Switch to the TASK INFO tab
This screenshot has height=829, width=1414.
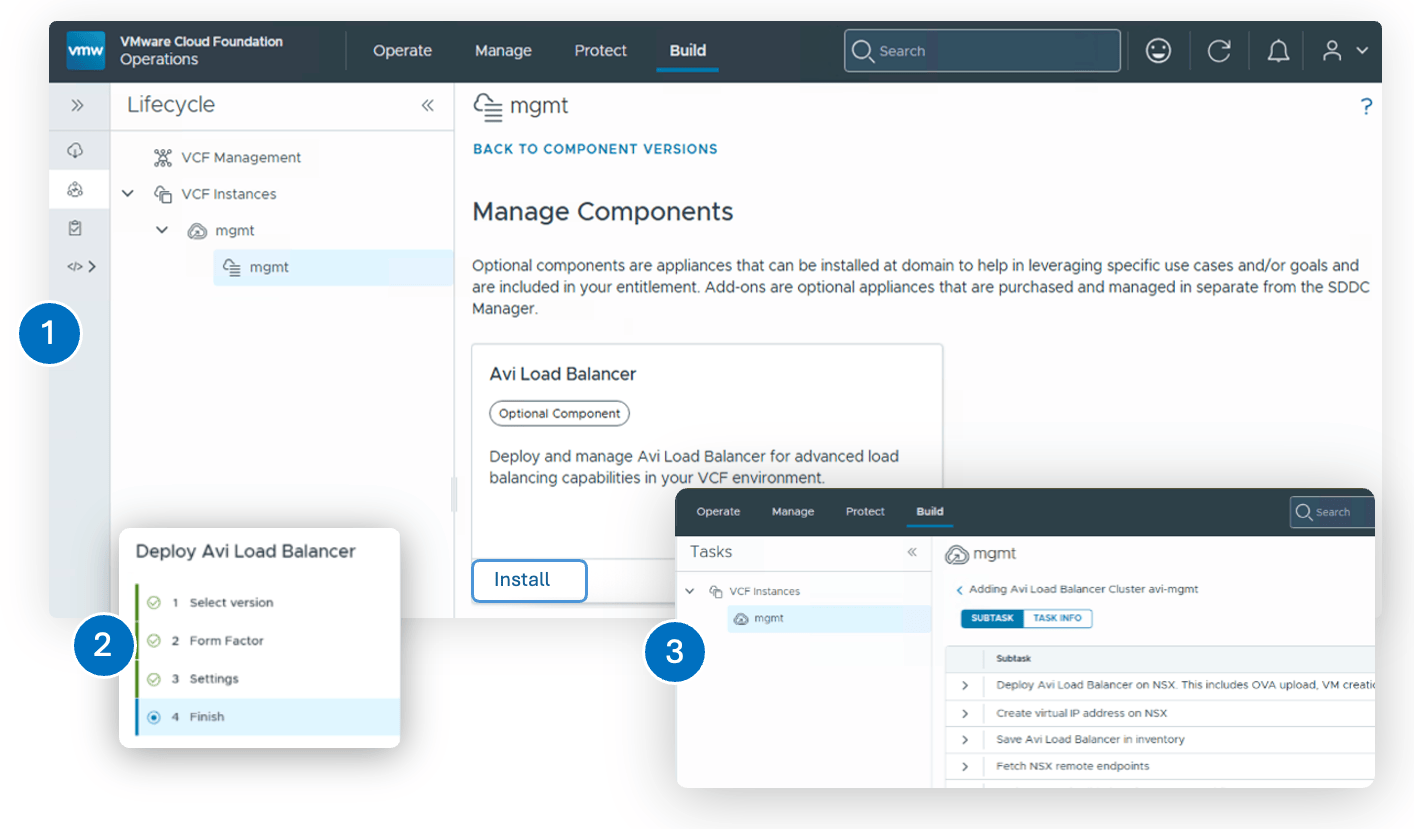pos(1058,618)
